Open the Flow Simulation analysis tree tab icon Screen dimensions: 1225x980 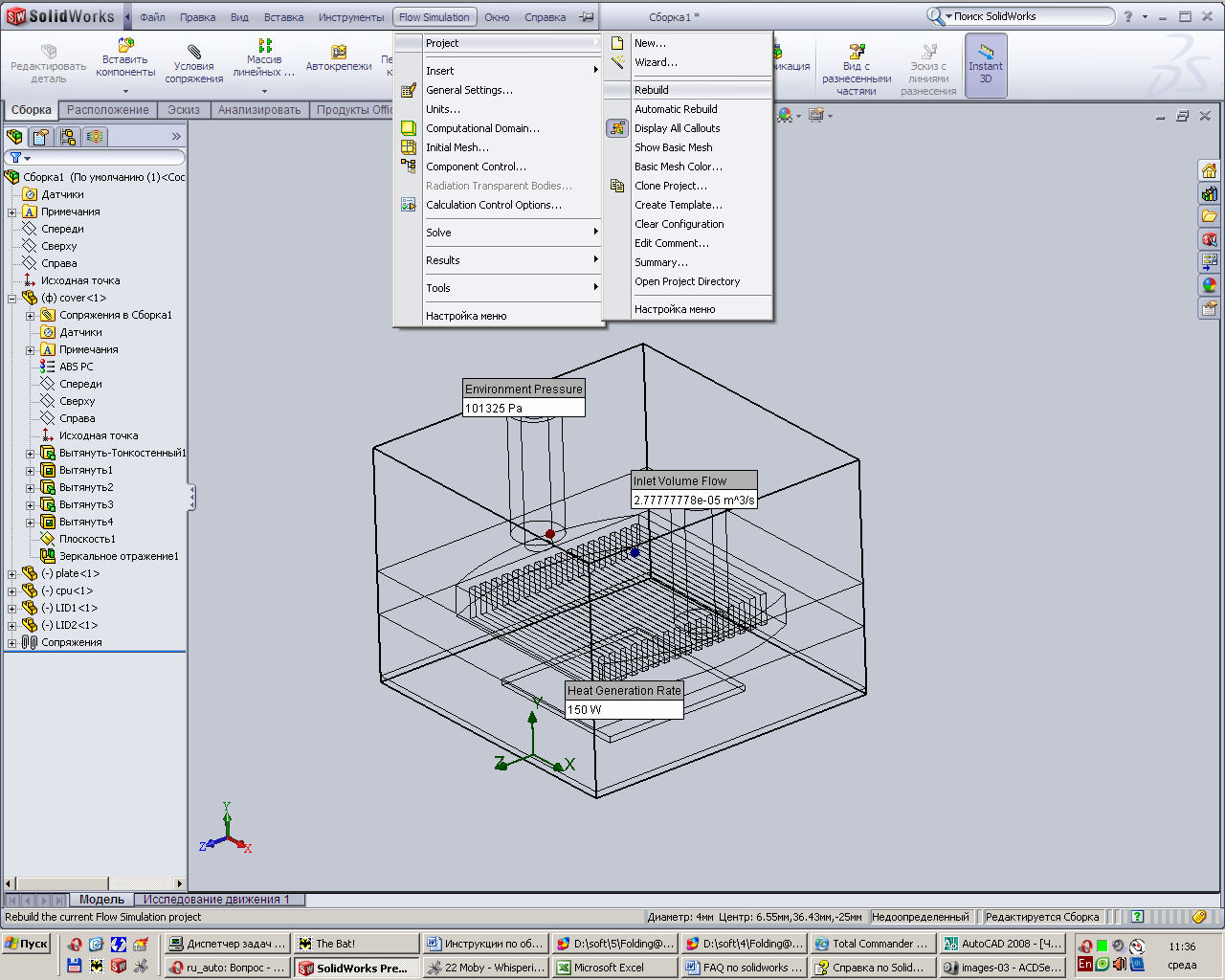[x=95, y=137]
